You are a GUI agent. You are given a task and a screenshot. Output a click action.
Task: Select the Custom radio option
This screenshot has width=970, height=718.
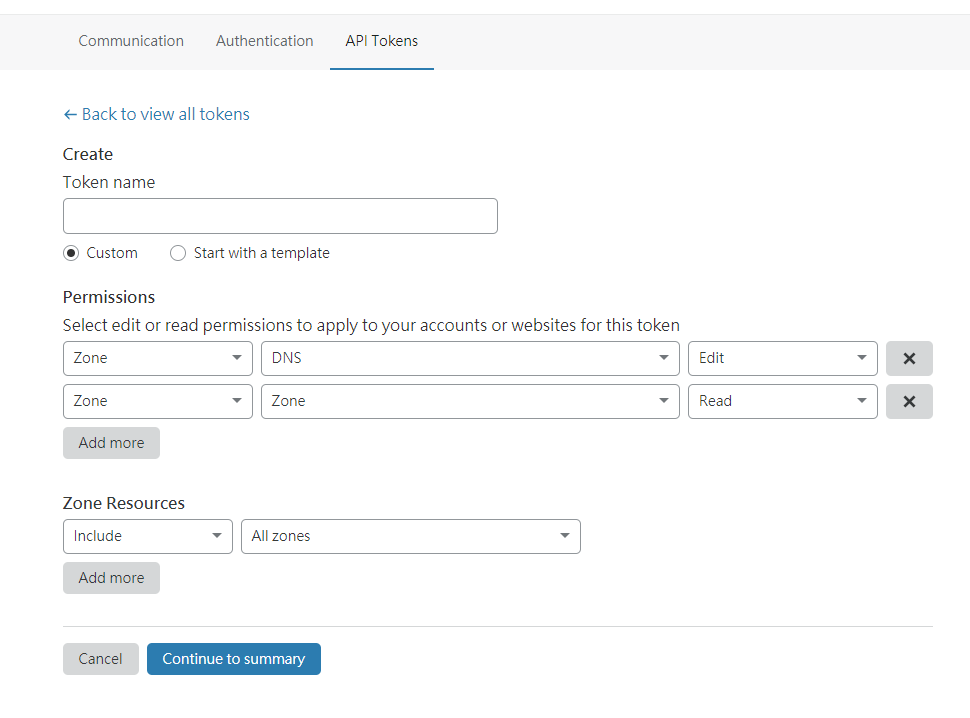coord(71,253)
